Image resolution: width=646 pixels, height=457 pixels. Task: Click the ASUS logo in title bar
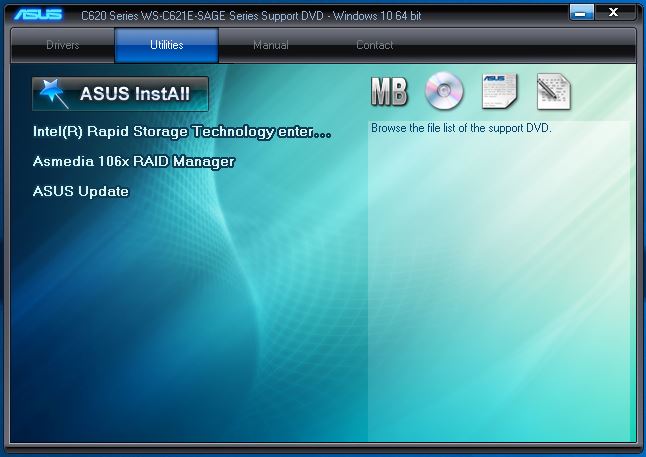38,15
